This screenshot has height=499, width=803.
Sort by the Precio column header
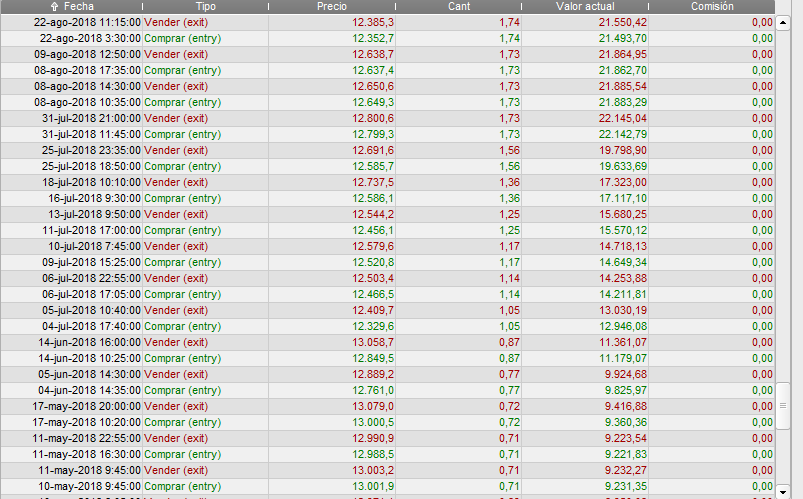coord(332,7)
